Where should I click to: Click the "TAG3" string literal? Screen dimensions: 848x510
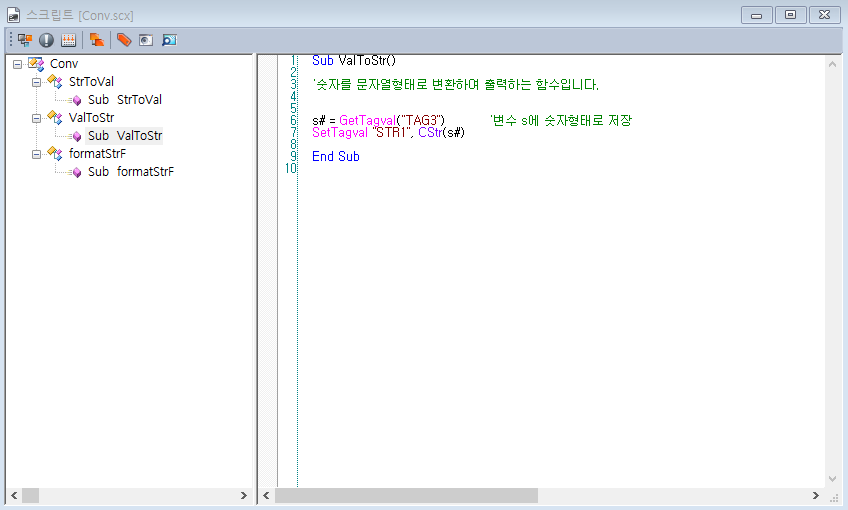click(421, 121)
